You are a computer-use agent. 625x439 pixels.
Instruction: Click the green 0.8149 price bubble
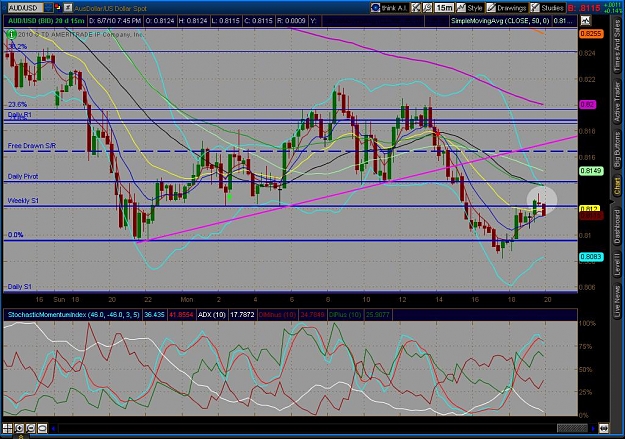tap(591, 171)
